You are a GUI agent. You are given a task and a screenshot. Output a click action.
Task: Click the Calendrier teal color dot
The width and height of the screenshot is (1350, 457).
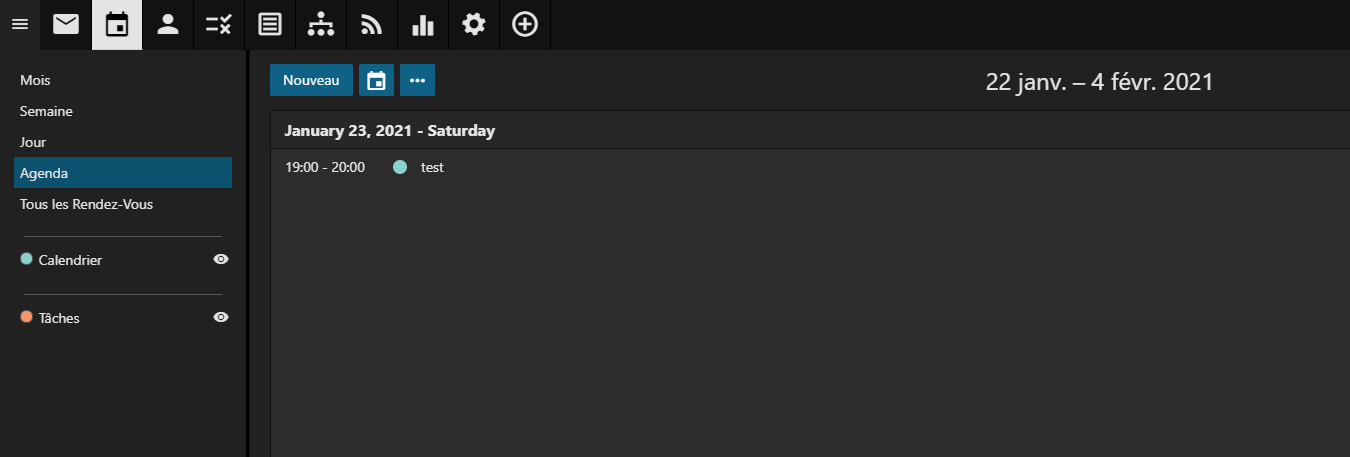pyautogui.click(x=26, y=259)
